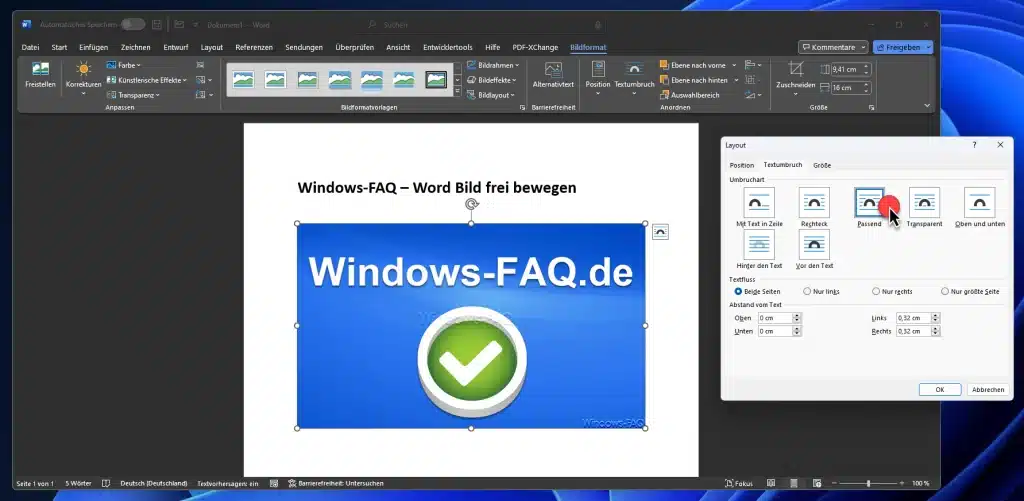This screenshot has height=501, width=1024.
Task: Open the Position dropdown in the ribbon
Action: tap(598, 78)
